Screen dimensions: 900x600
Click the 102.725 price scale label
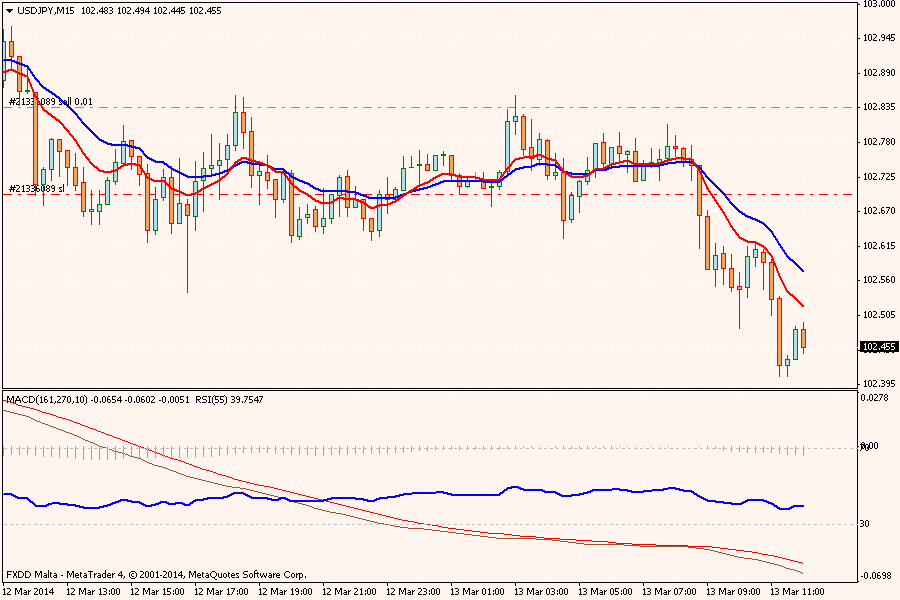pyautogui.click(x=877, y=177)
